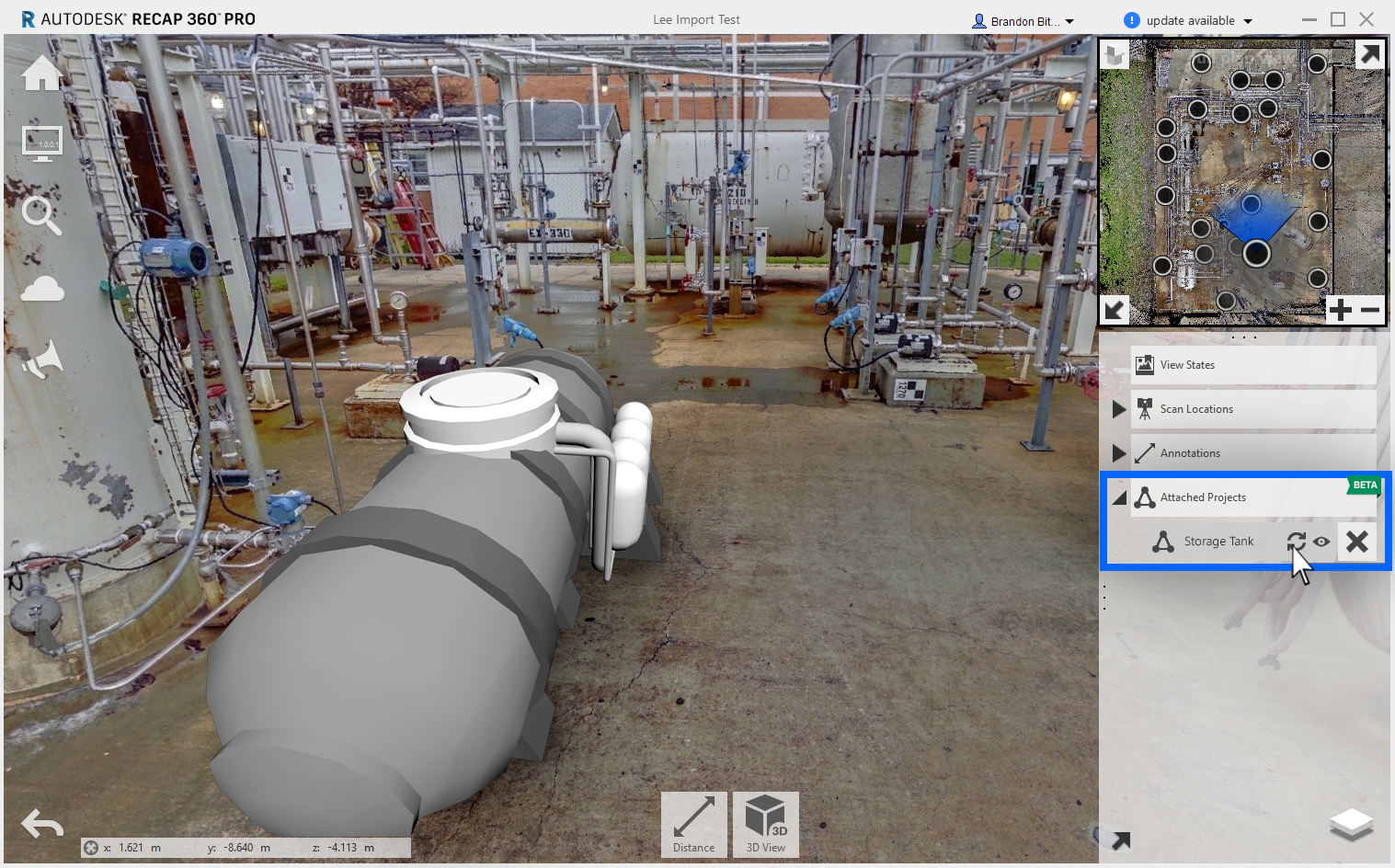Screen dimensions: 1395x868
Task: Click the z coordinate value -4.113
Action: 342,848
